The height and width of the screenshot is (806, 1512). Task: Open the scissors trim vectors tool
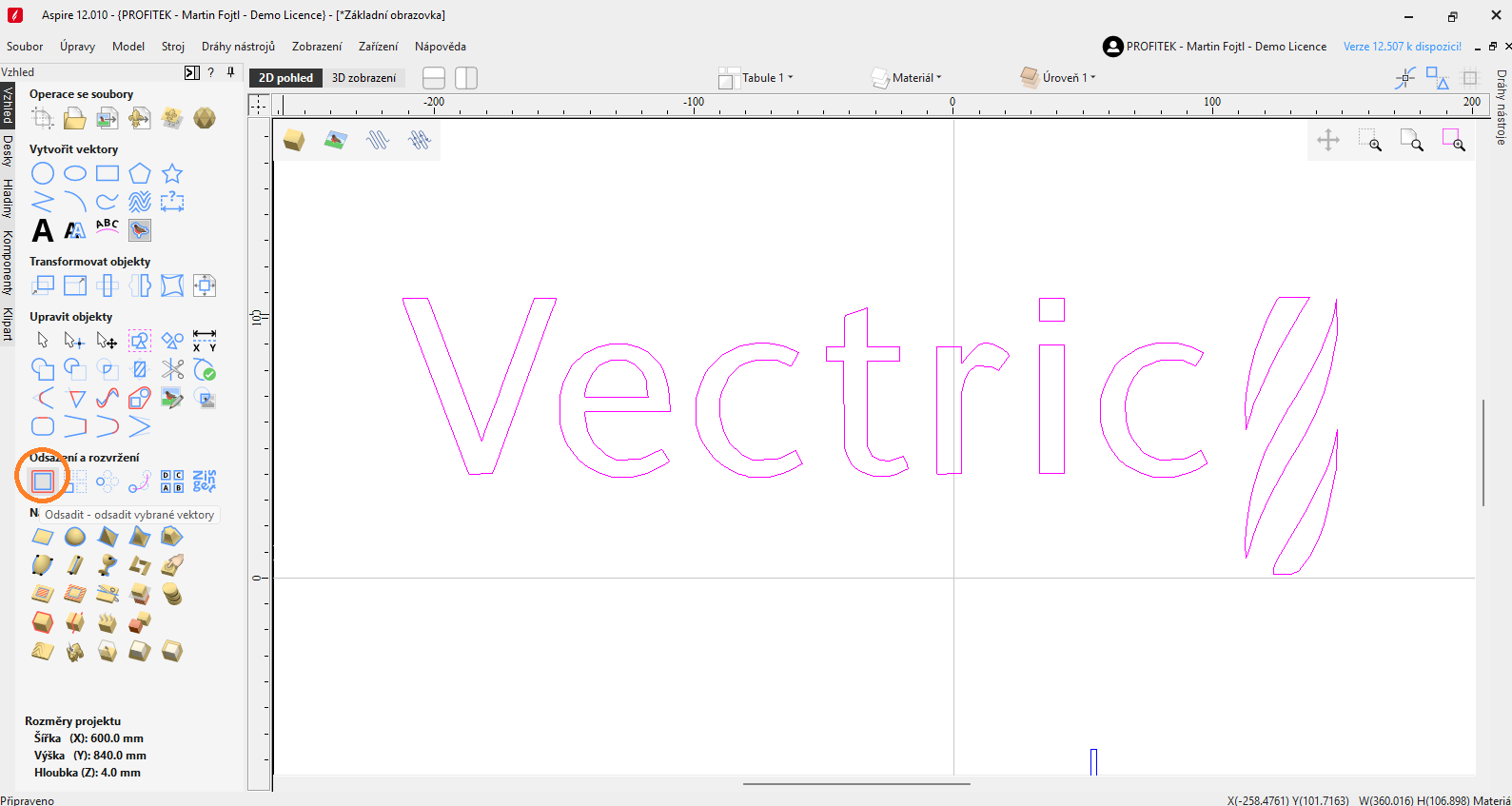point(172,369)
